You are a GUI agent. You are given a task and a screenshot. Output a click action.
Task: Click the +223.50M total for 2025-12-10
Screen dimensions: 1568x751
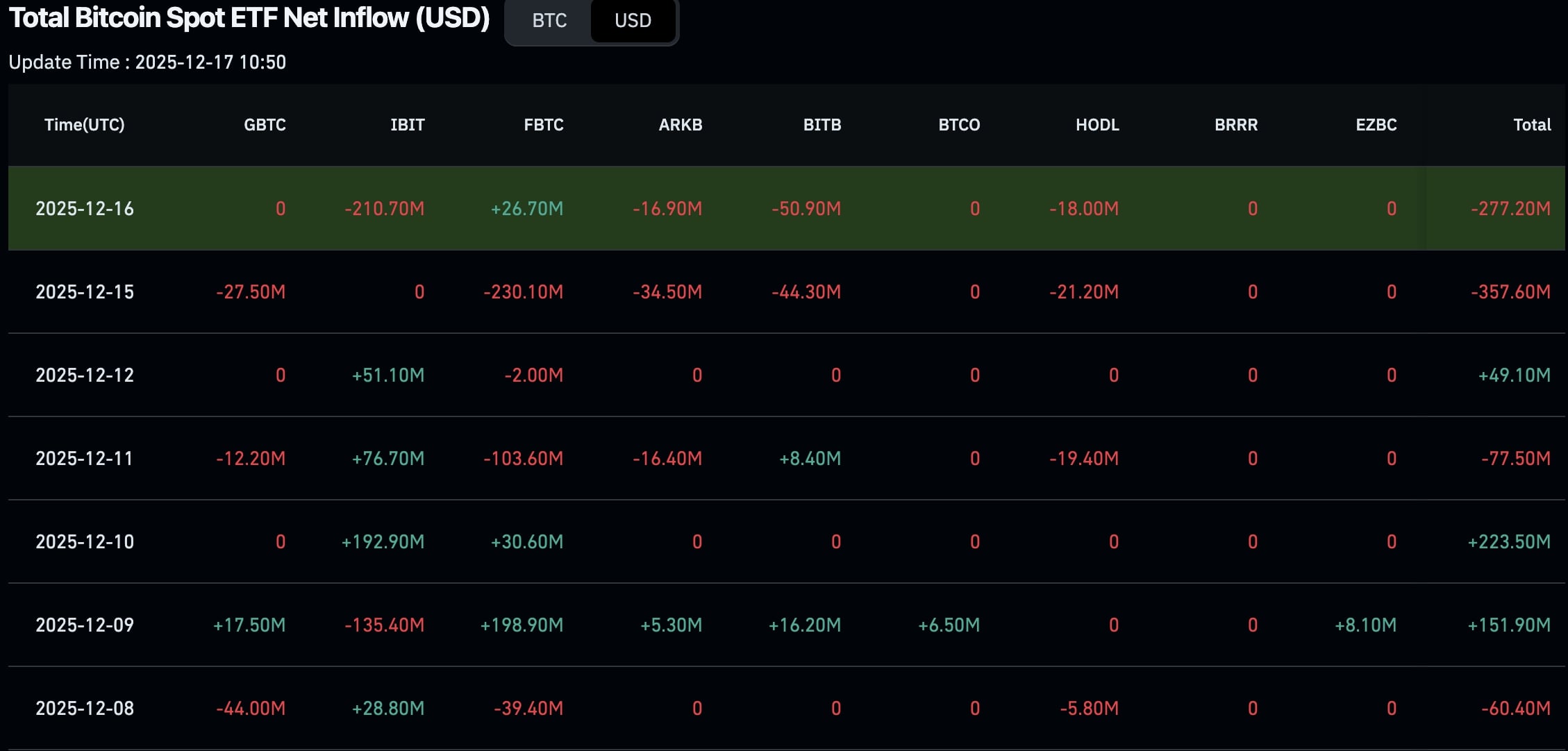point(1508,542)
